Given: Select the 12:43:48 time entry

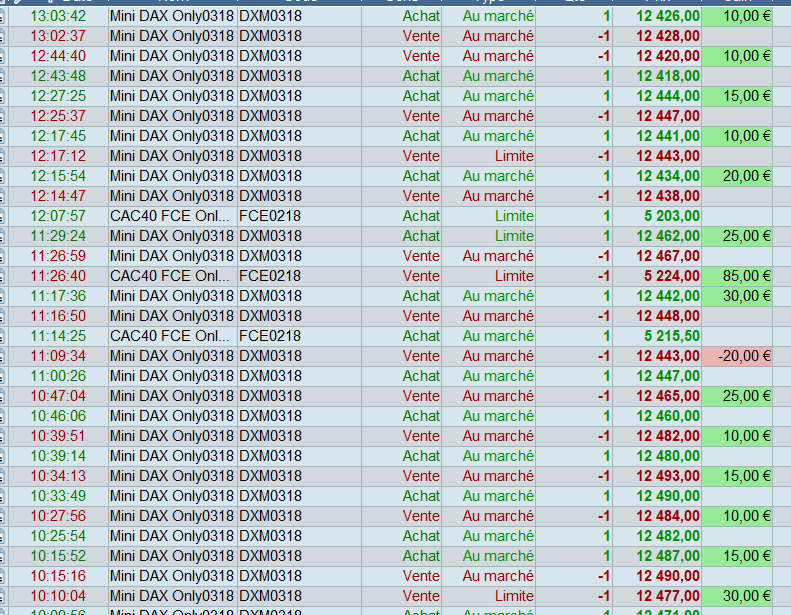Looking at the screenshot, I should tap(58, 76).
